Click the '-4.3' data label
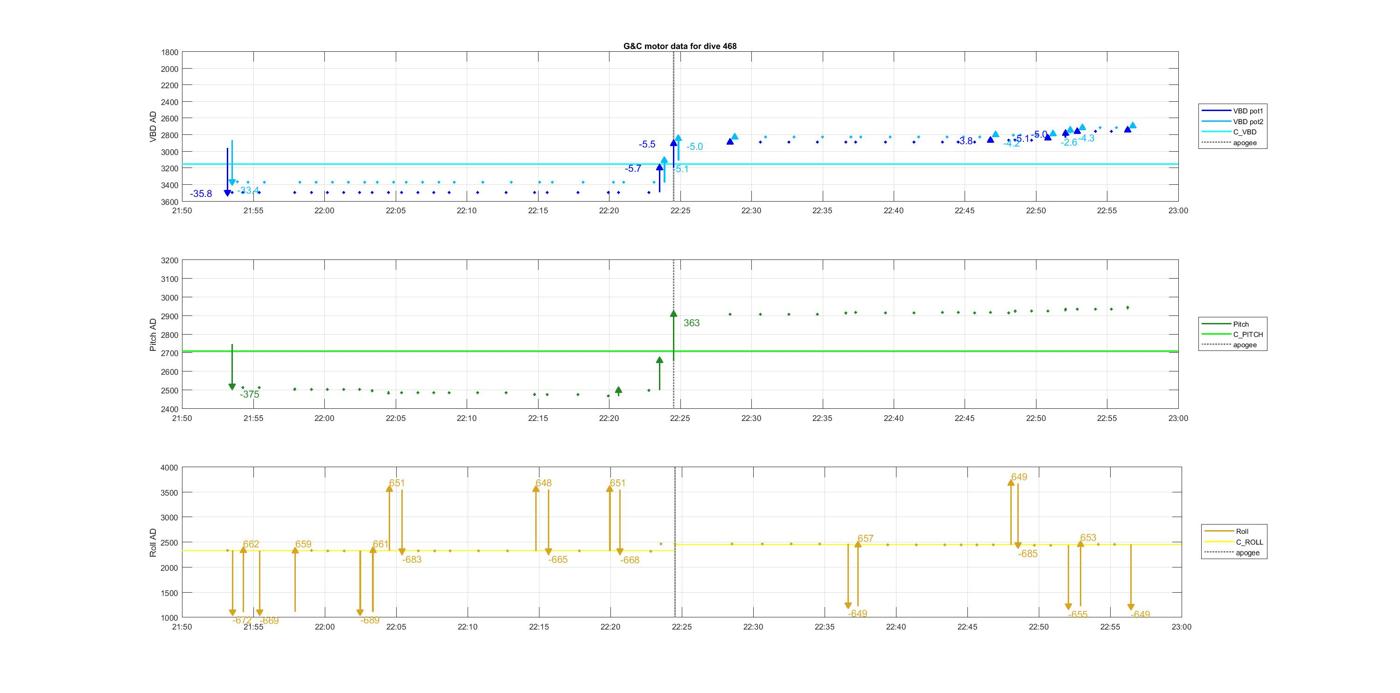Viewport: 1400px width, 693px height. point(1086,138)
